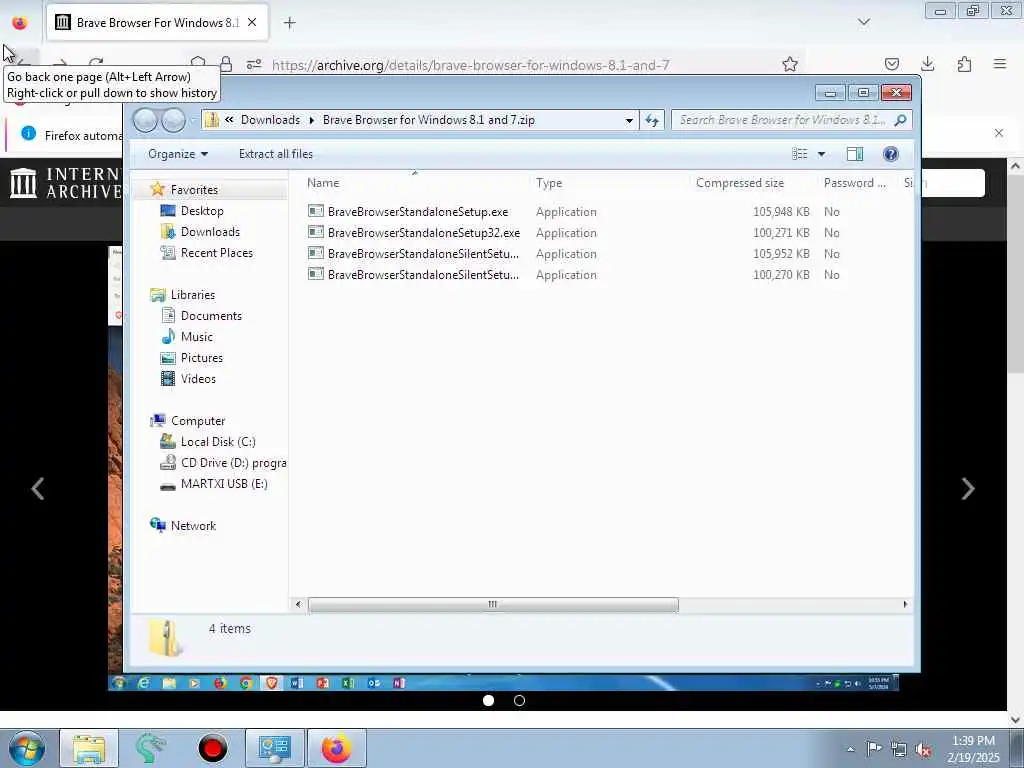Viewport: 1024px width, 768px height.
Task: Open the Videos library
Action: click(x=197, y=379)
